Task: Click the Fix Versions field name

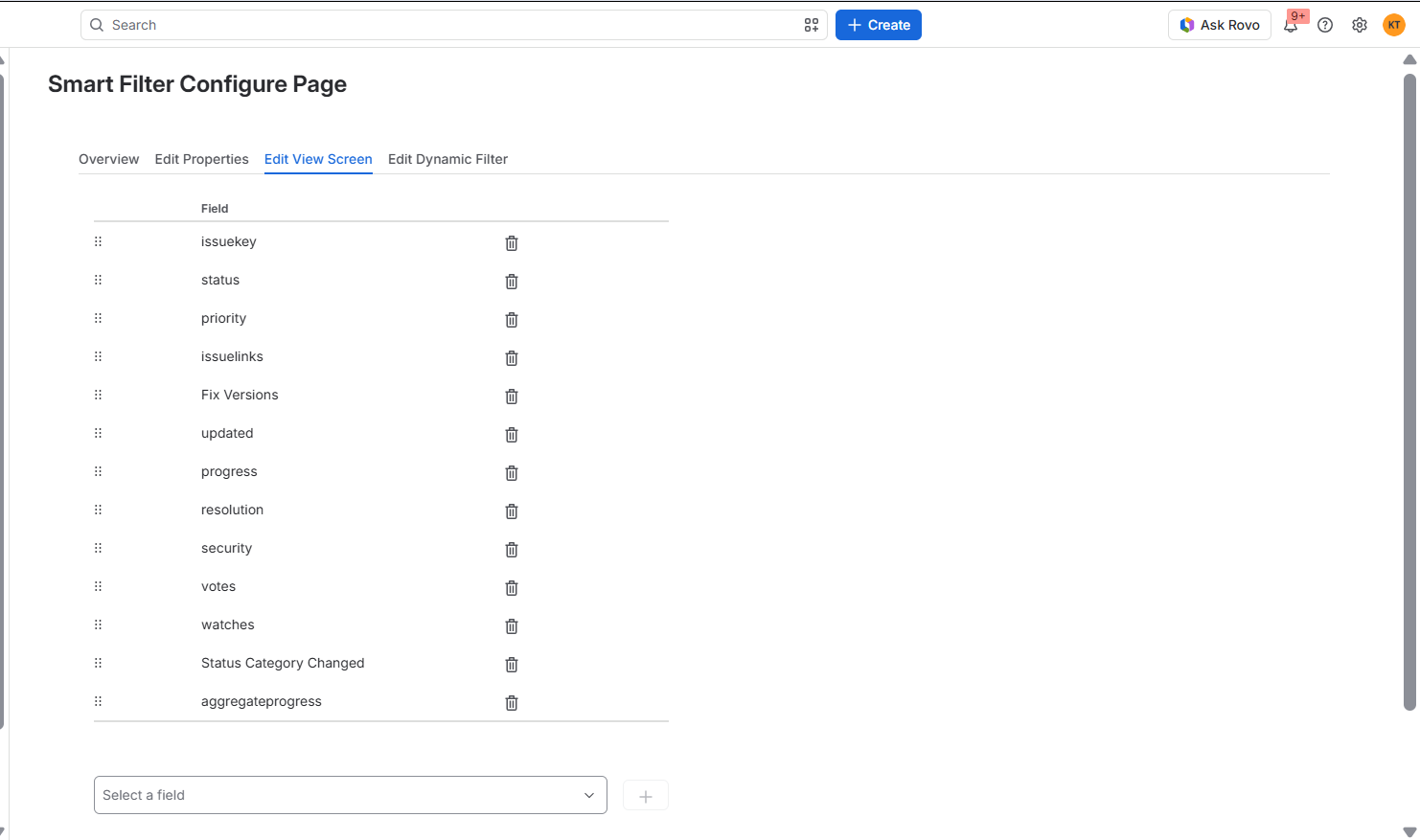Action: pyautogui.click(x=240, y=395)
